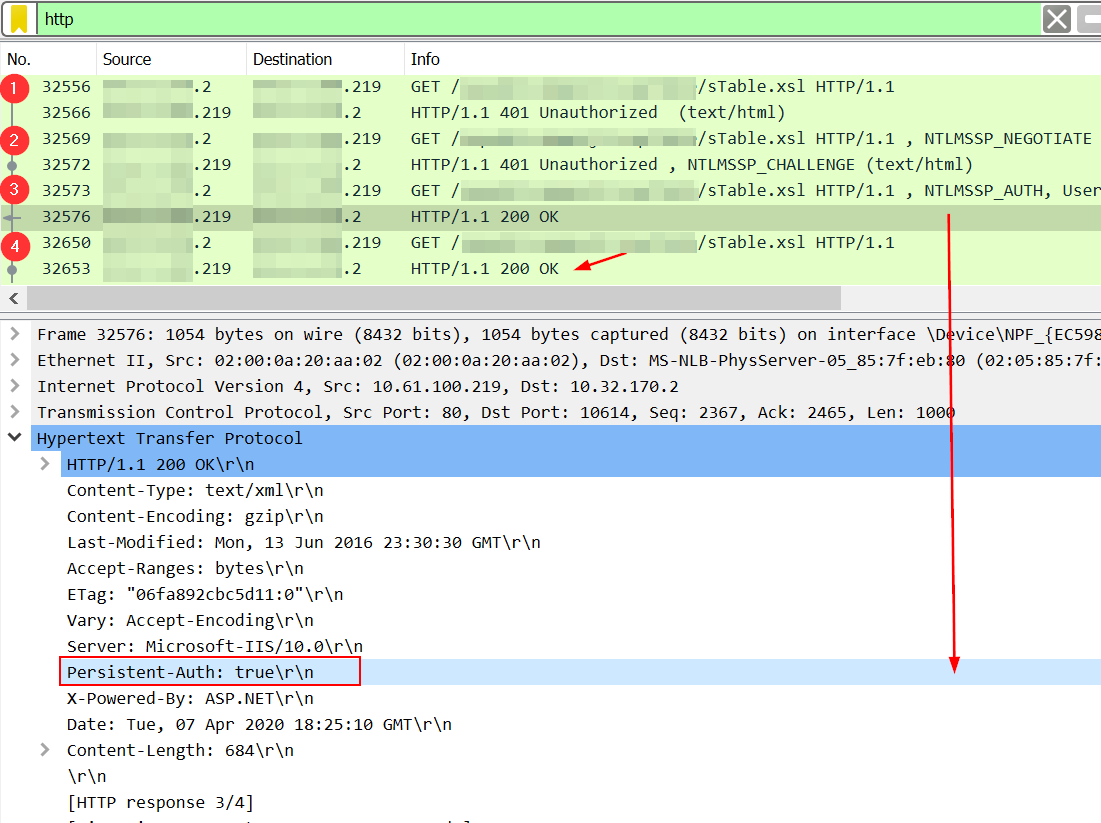Expand the Ethernet II section
The image size is (1101, 823).
click(x=15, y=360)
